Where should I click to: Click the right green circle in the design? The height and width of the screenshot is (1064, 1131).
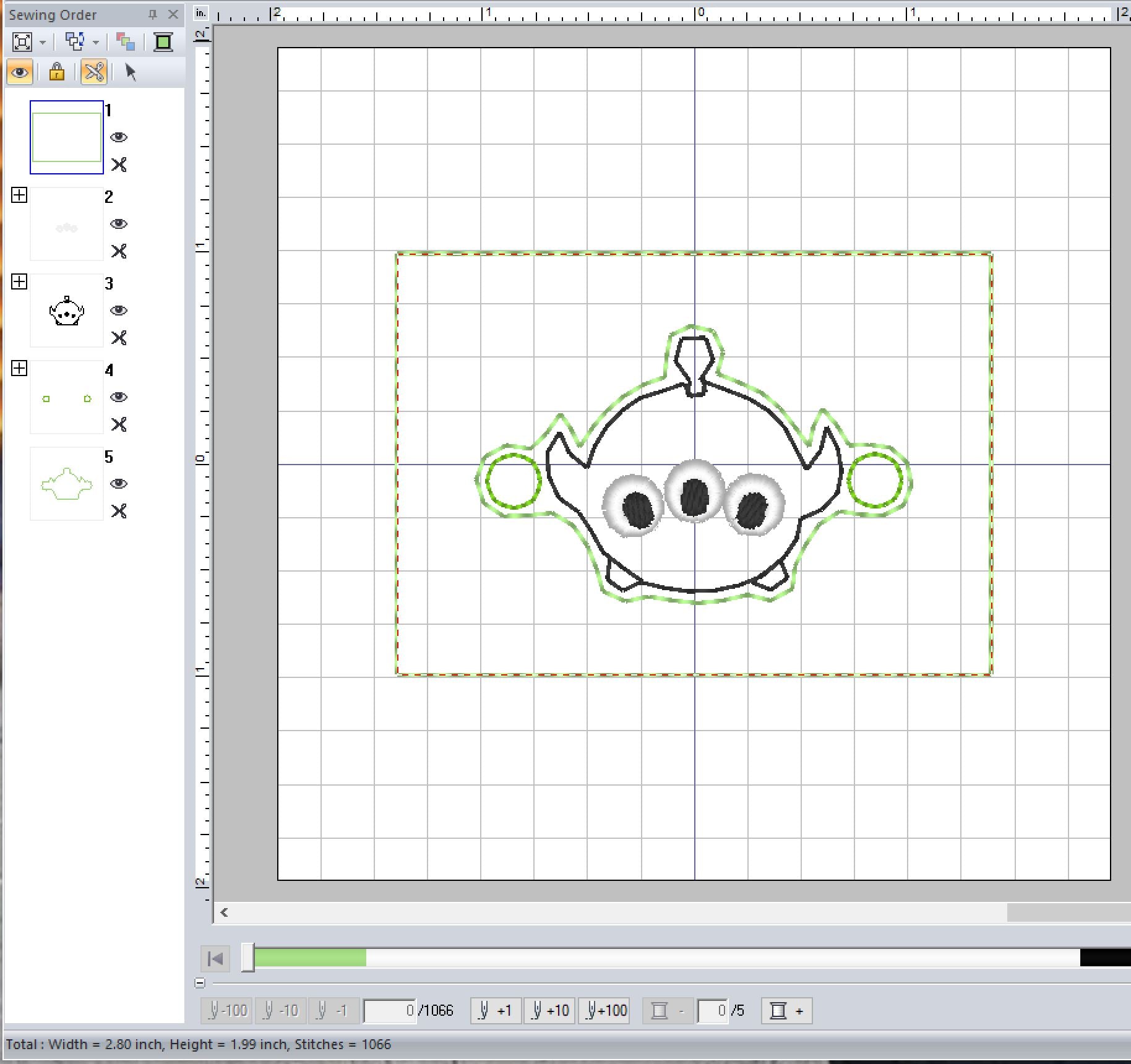pyautogui.click(x=875, y=480)
